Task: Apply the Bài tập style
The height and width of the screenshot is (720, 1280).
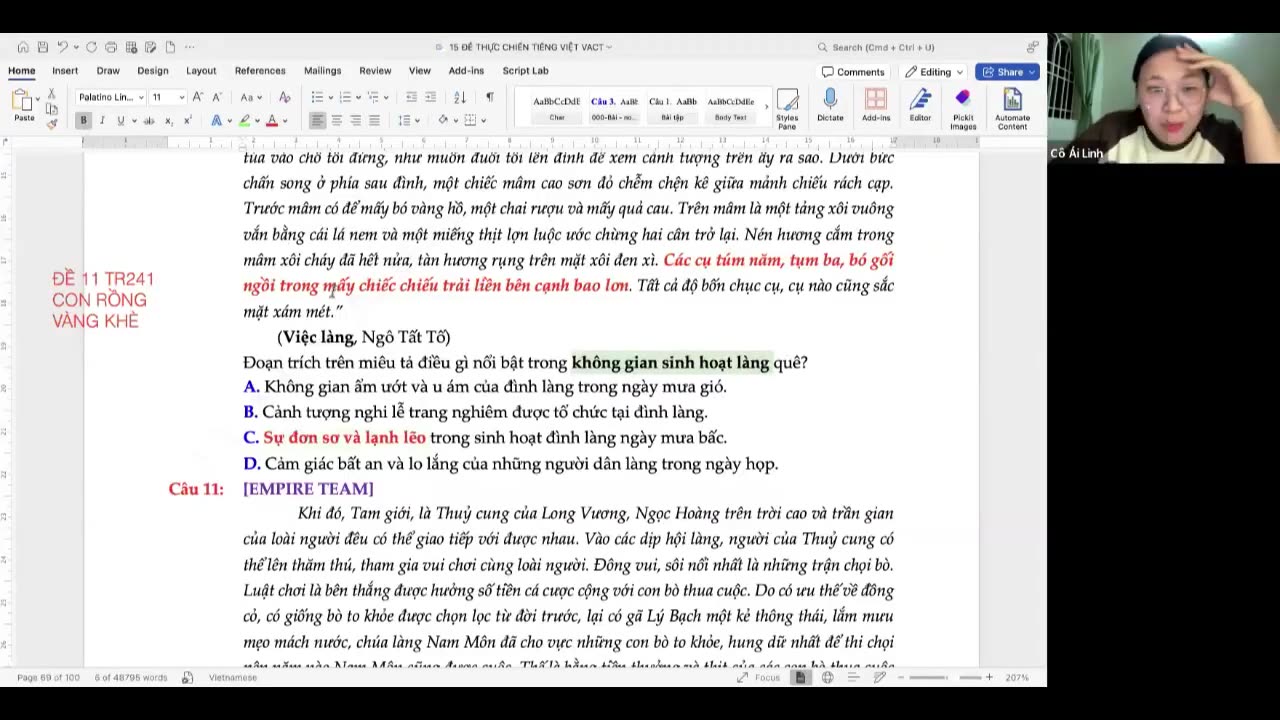Action: 673,108
